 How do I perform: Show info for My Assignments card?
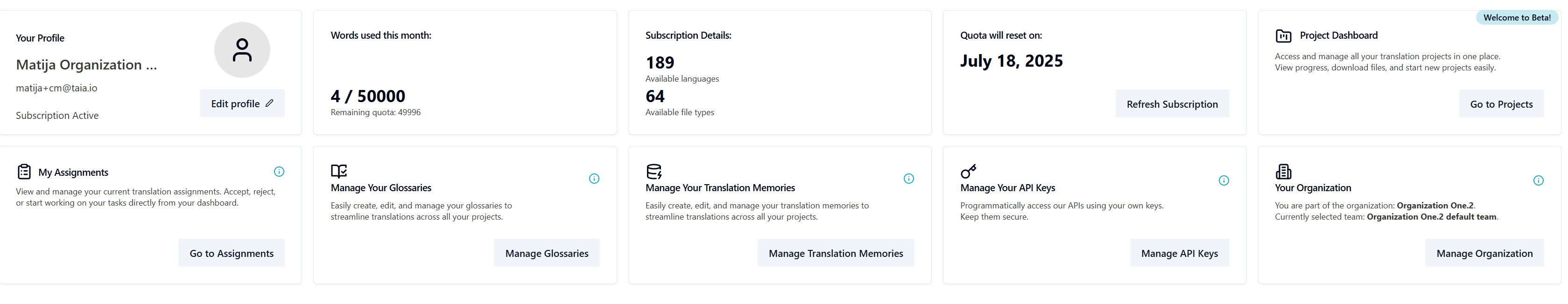tap(279, 172)
